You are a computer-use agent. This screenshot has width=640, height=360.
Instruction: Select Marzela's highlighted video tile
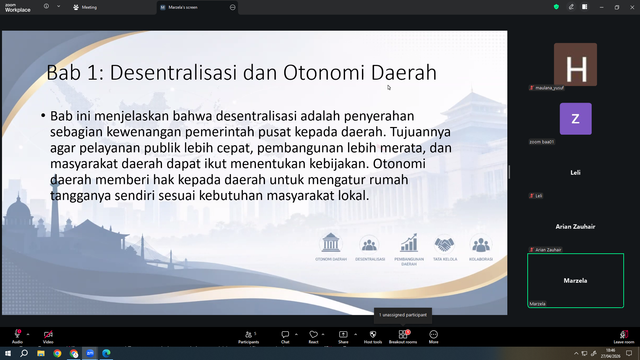point(575,280)
